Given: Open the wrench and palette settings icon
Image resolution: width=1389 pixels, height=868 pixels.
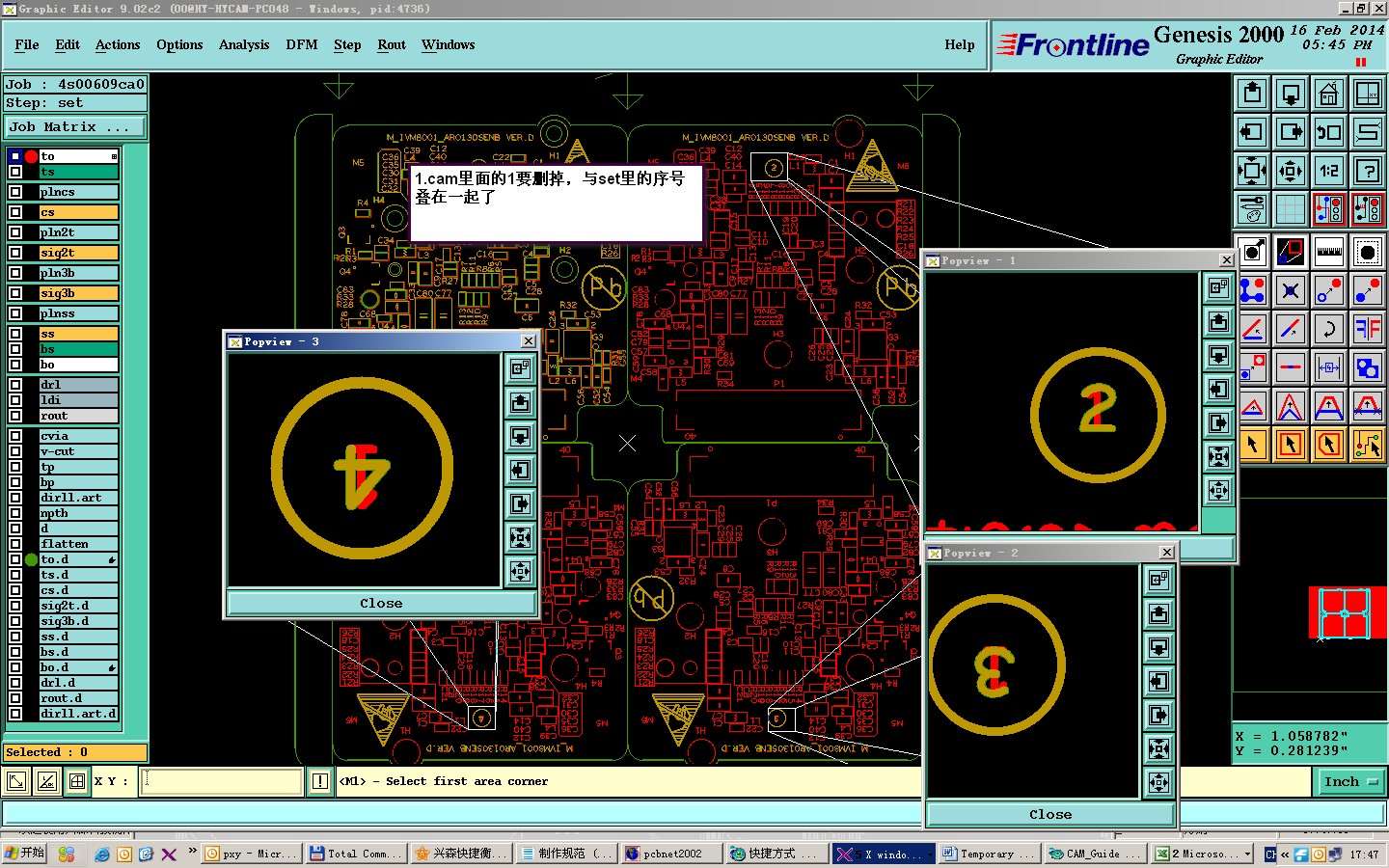Looking at the screenshot, I should tap(1252, 209).
